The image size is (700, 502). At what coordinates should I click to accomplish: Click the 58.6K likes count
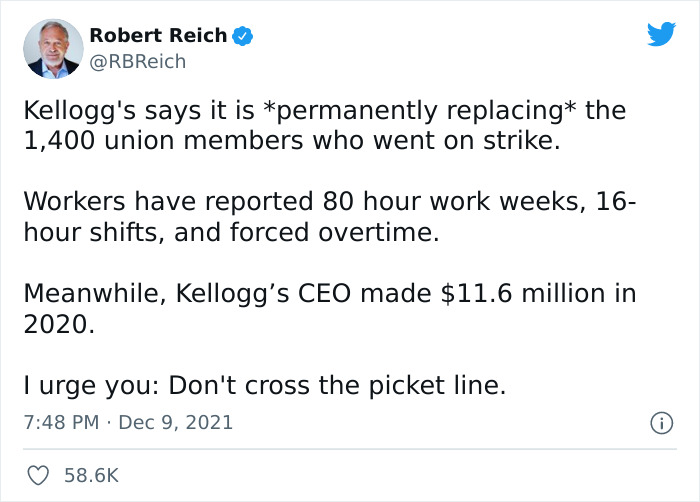point(91,475)
